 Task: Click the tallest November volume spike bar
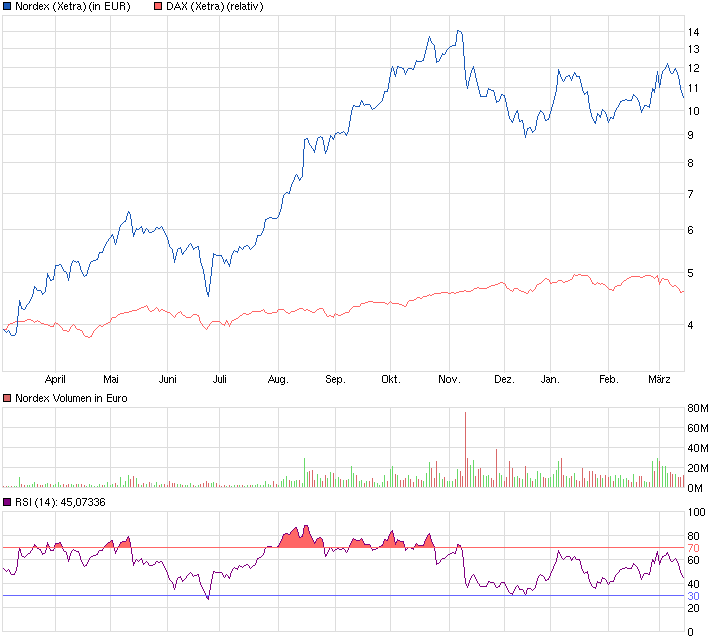pyautogui.click(x=465, y=449)
